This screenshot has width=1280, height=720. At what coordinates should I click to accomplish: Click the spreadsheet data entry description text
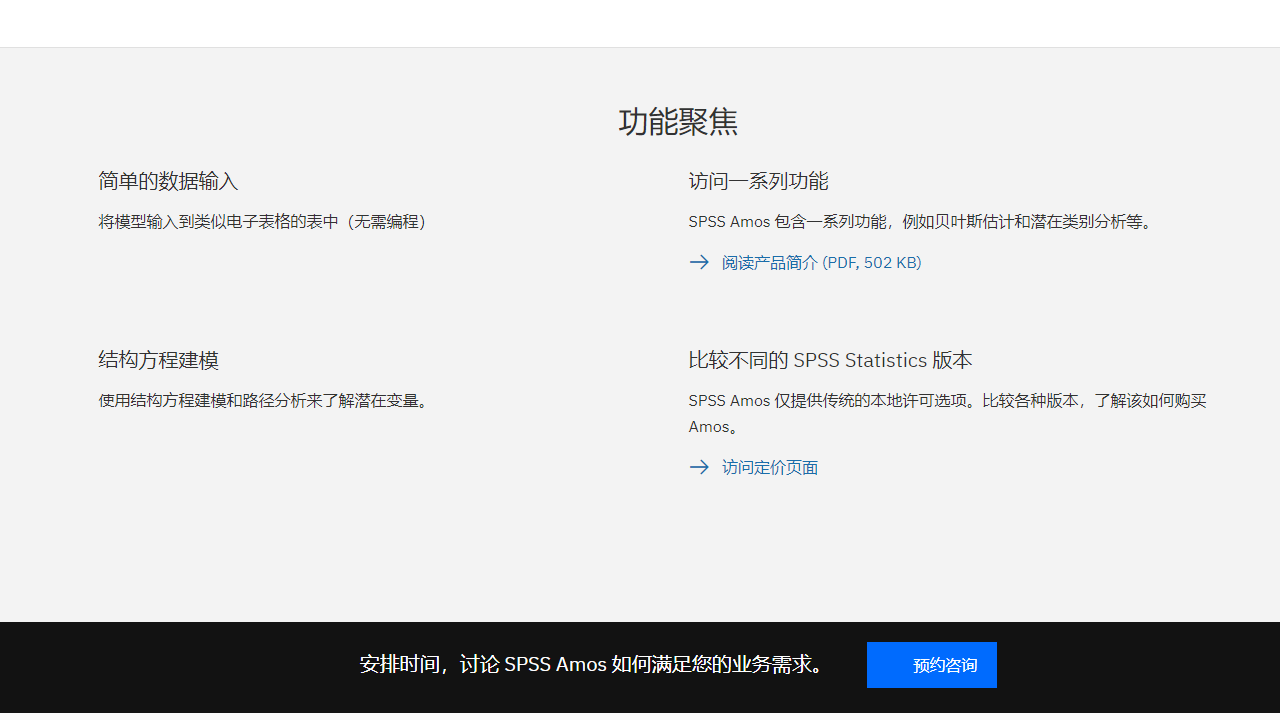tap(262, 221)
